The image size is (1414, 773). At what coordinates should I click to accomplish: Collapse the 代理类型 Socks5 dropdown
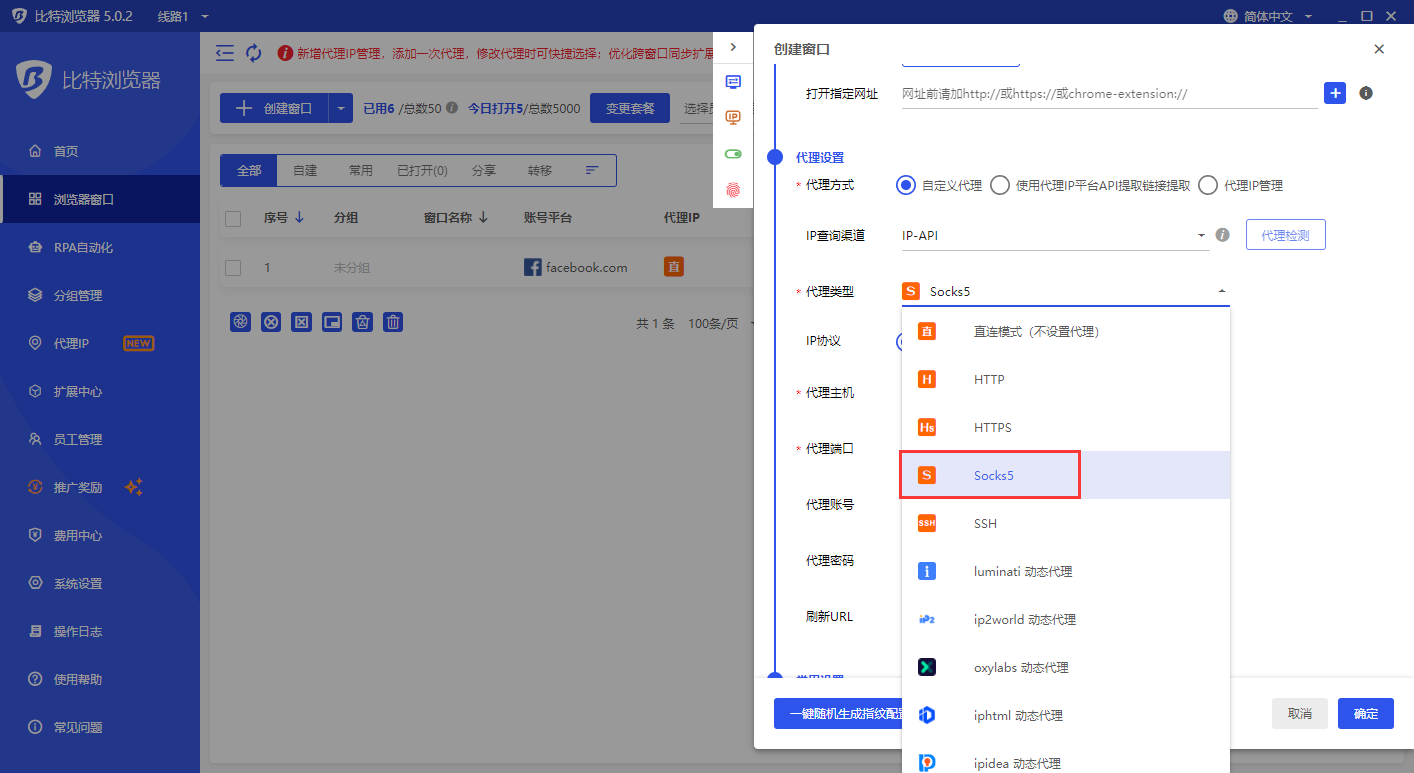pos(1221,290)
